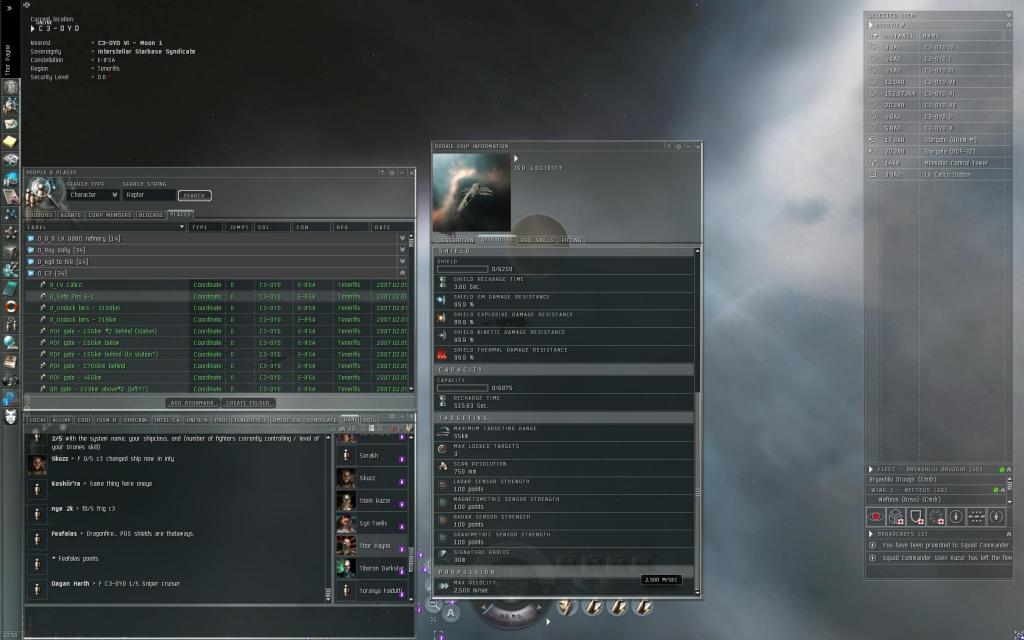This screenshot has width=1024, height=640.
Task: Open the Fitting tab in ship information
Action: 571,240
